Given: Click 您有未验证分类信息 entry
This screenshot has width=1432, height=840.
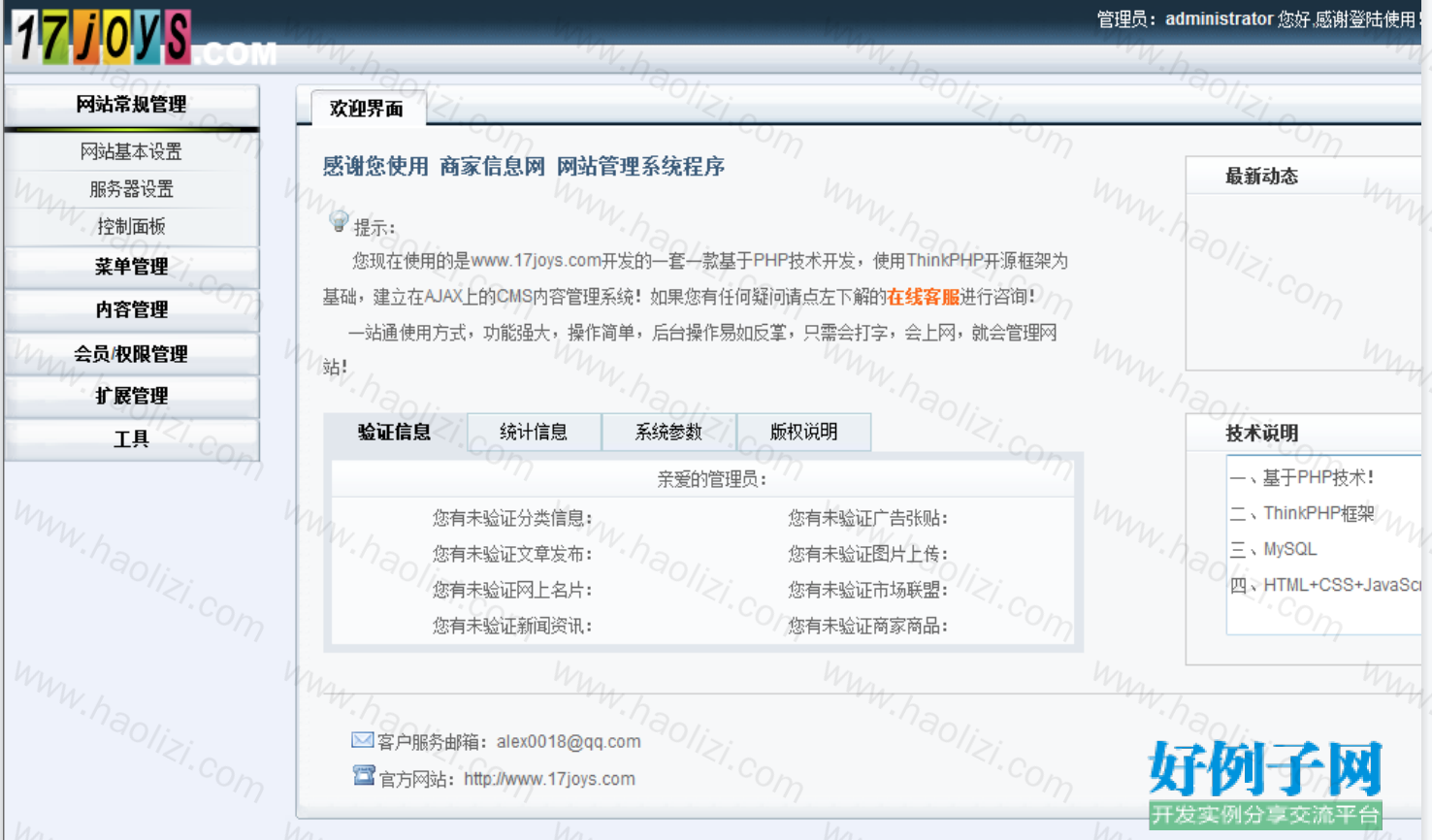Looking at the screenshot, I should pyautogui.click(x=512, y=518).
